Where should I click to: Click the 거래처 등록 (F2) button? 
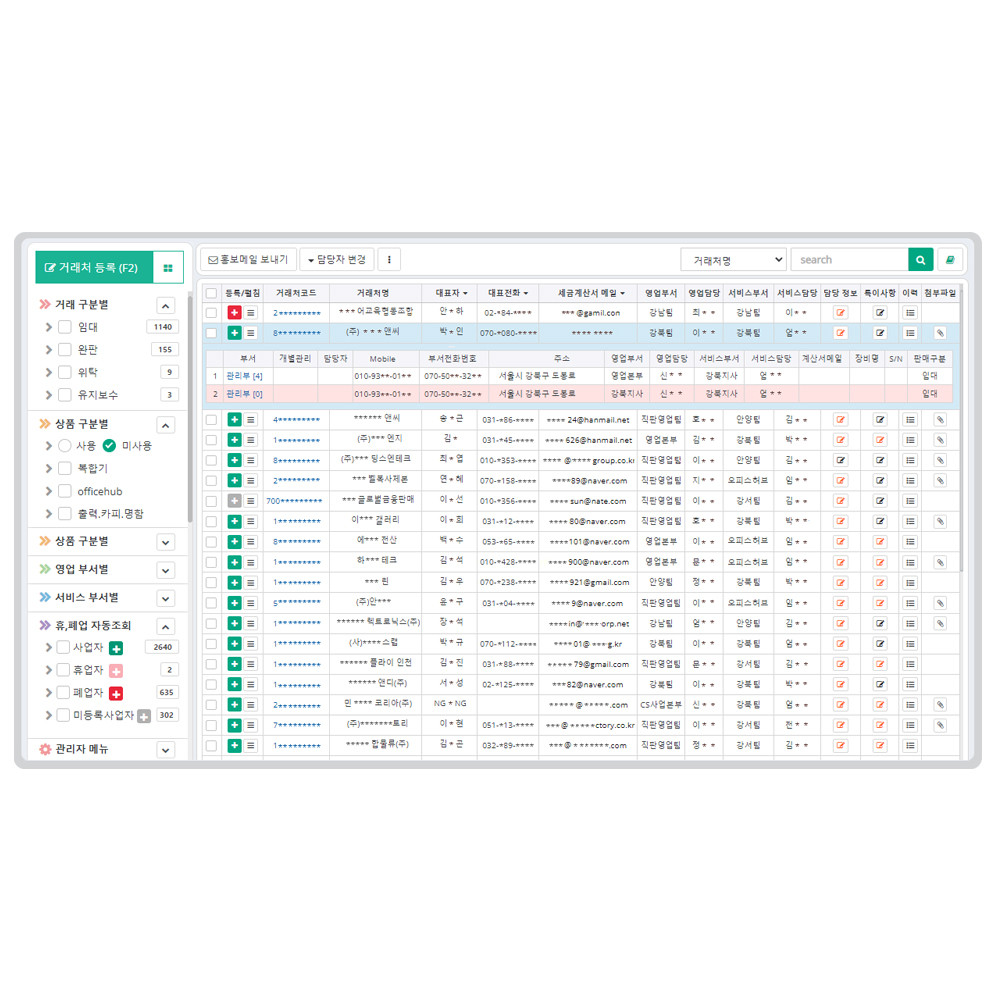[x=93, y=268]
